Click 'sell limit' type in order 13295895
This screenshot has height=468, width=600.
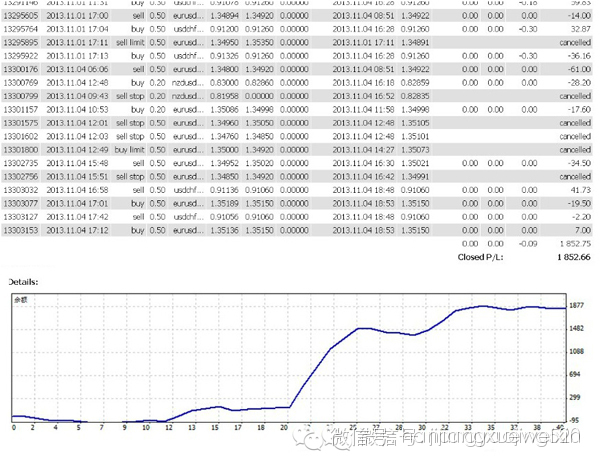(x=130, y=42)
